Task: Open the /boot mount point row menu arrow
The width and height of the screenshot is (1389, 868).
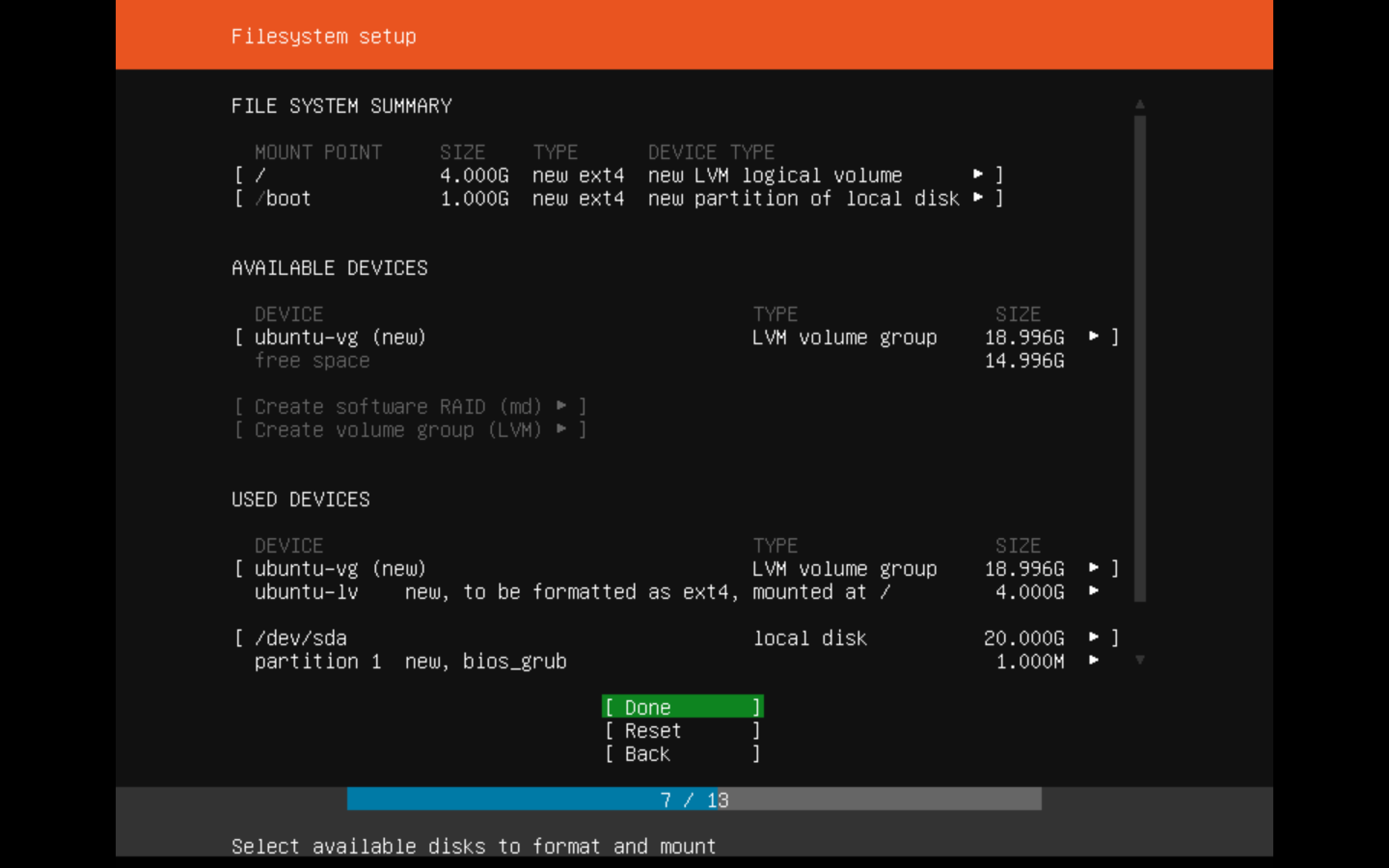Action: (x=978, y=198)
